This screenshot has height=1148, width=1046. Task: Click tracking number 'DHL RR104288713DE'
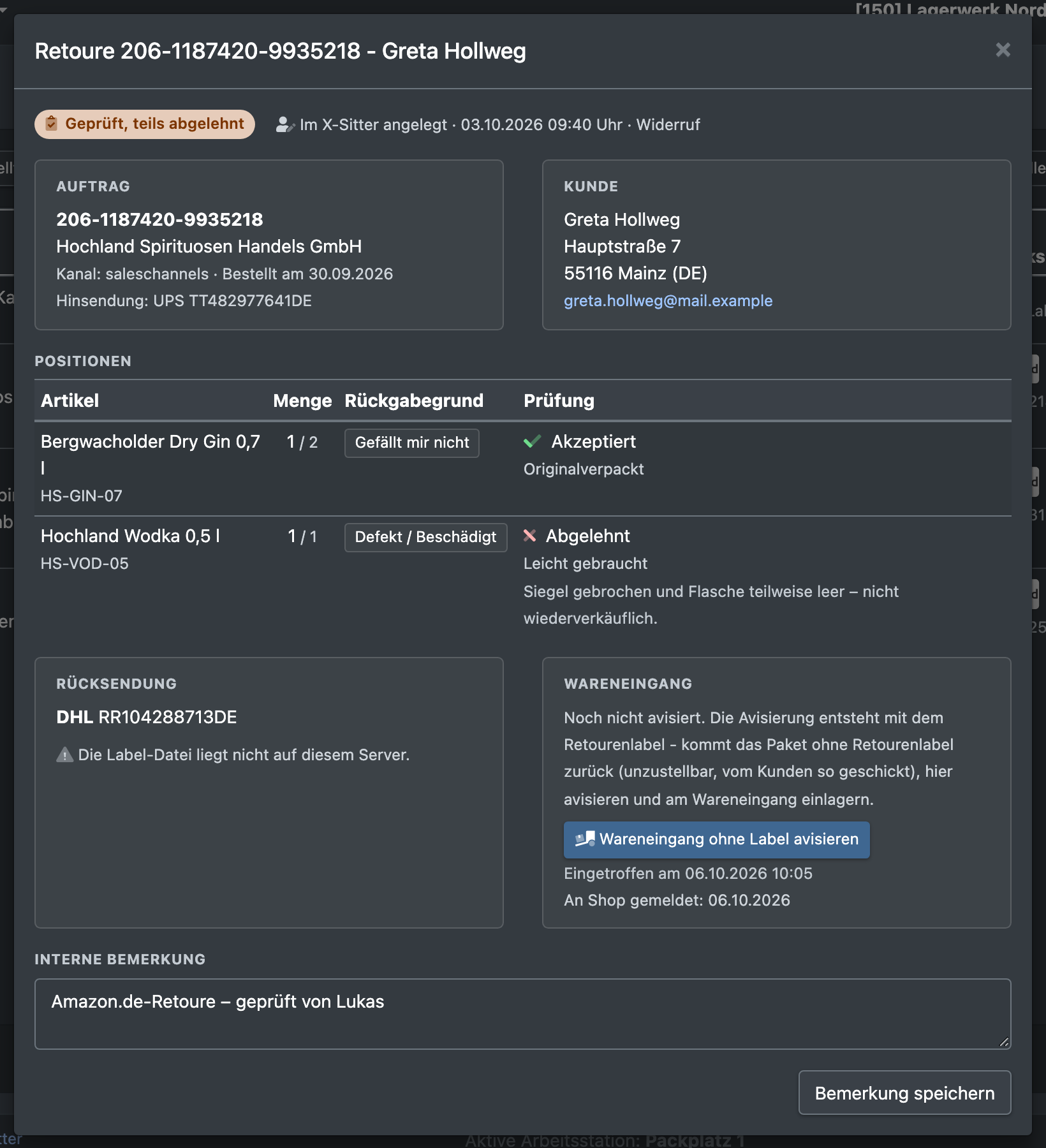coord(147,717)
